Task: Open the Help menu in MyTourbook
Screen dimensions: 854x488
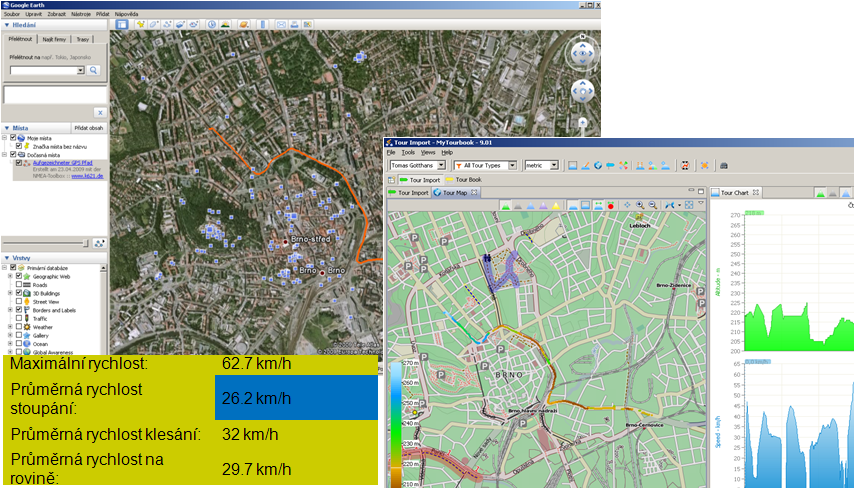Action: pos(447,152)
